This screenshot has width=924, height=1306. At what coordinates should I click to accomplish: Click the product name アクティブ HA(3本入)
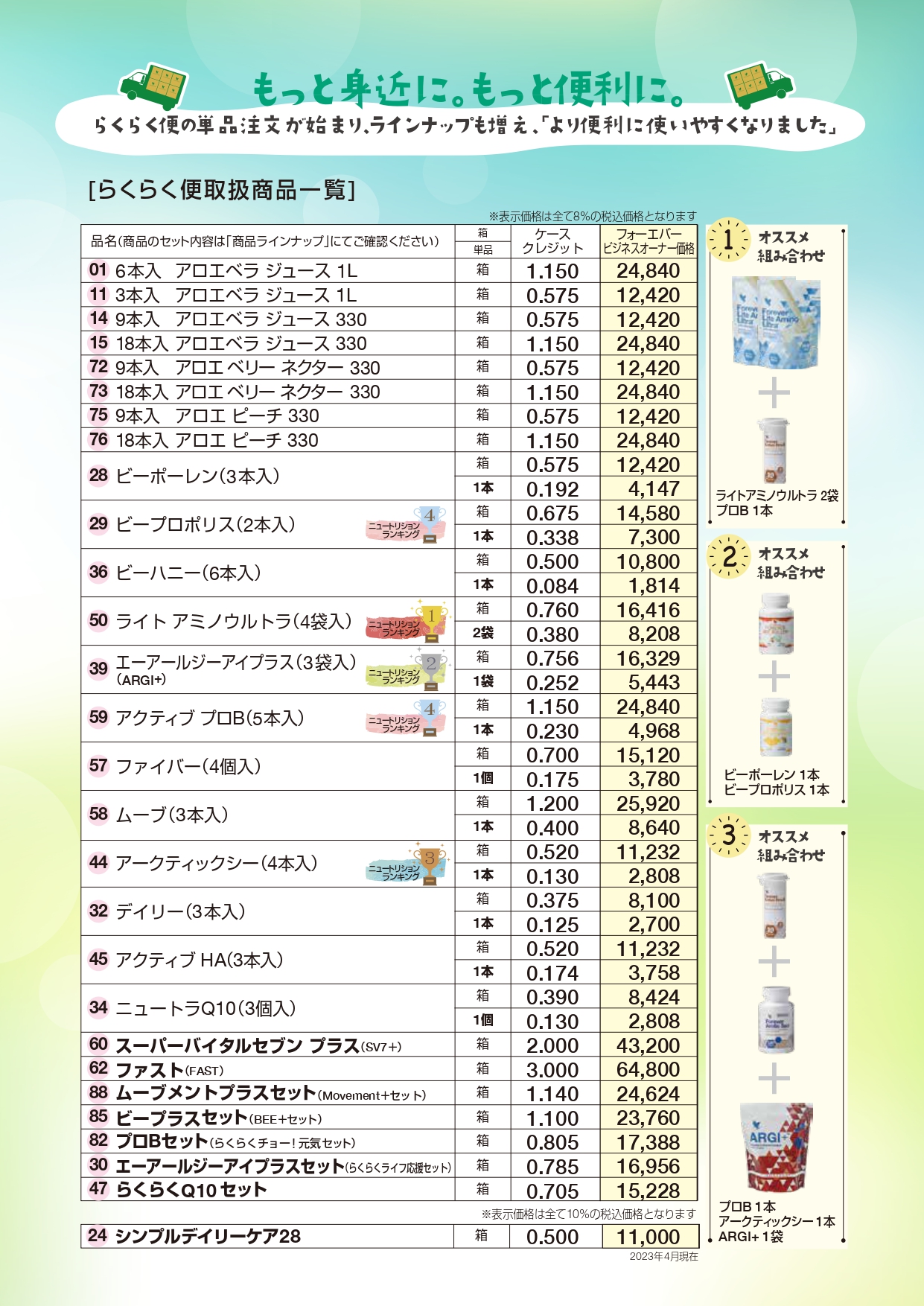[x=200, y=960]
